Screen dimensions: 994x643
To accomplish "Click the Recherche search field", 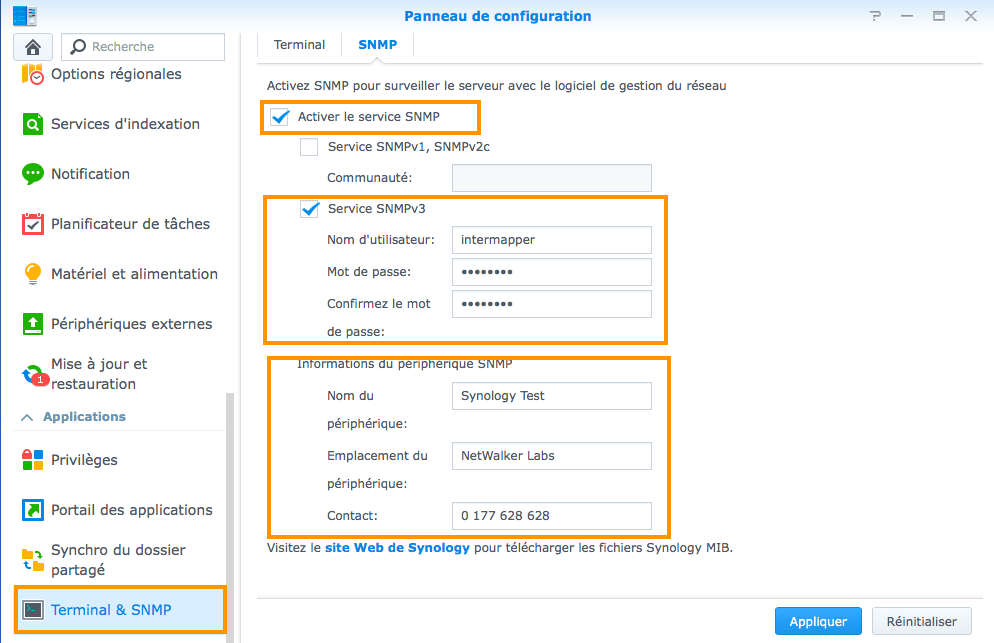I will pos(143,46).
